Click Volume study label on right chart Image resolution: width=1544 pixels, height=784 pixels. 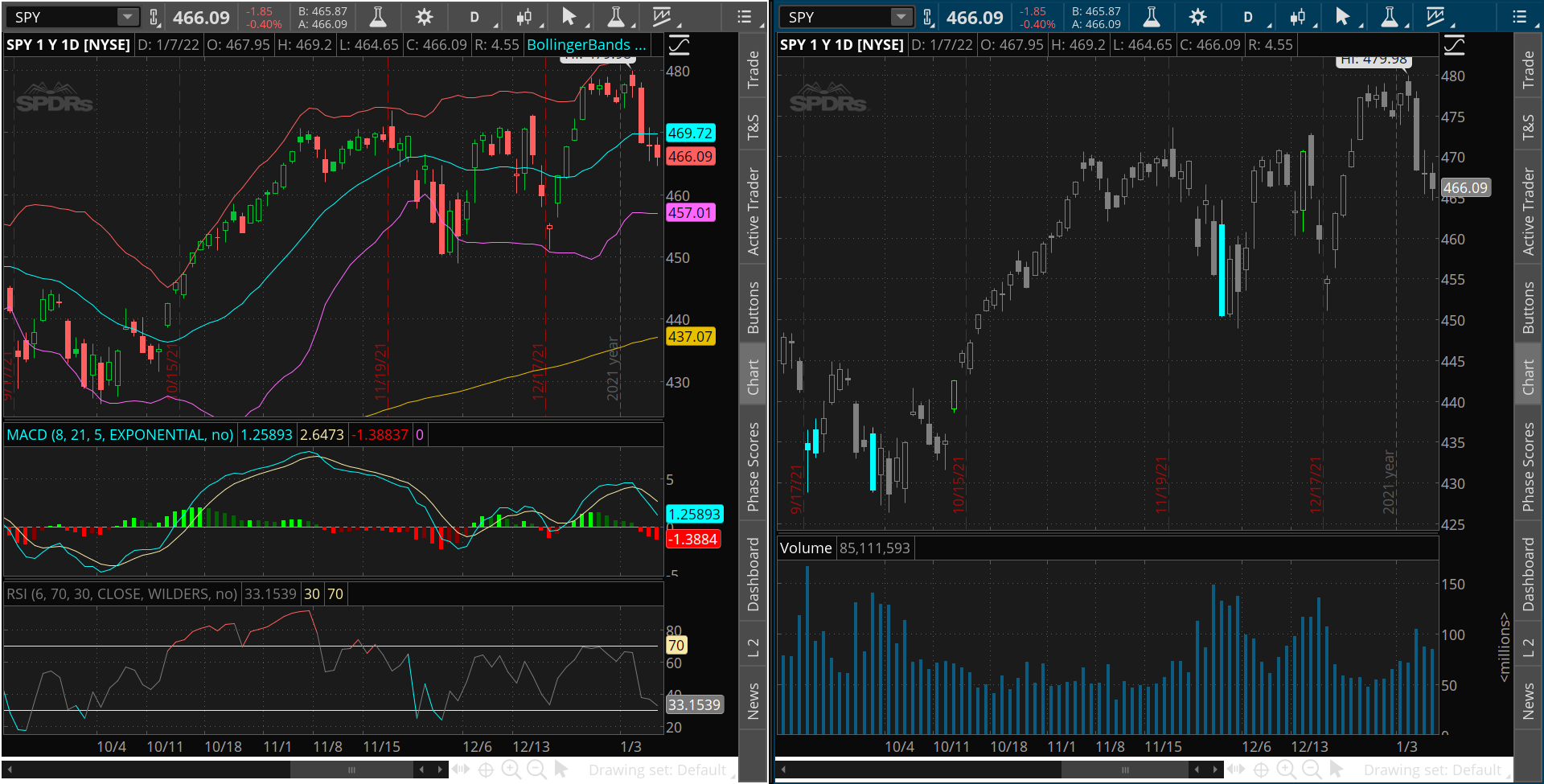tap(806, 548)
